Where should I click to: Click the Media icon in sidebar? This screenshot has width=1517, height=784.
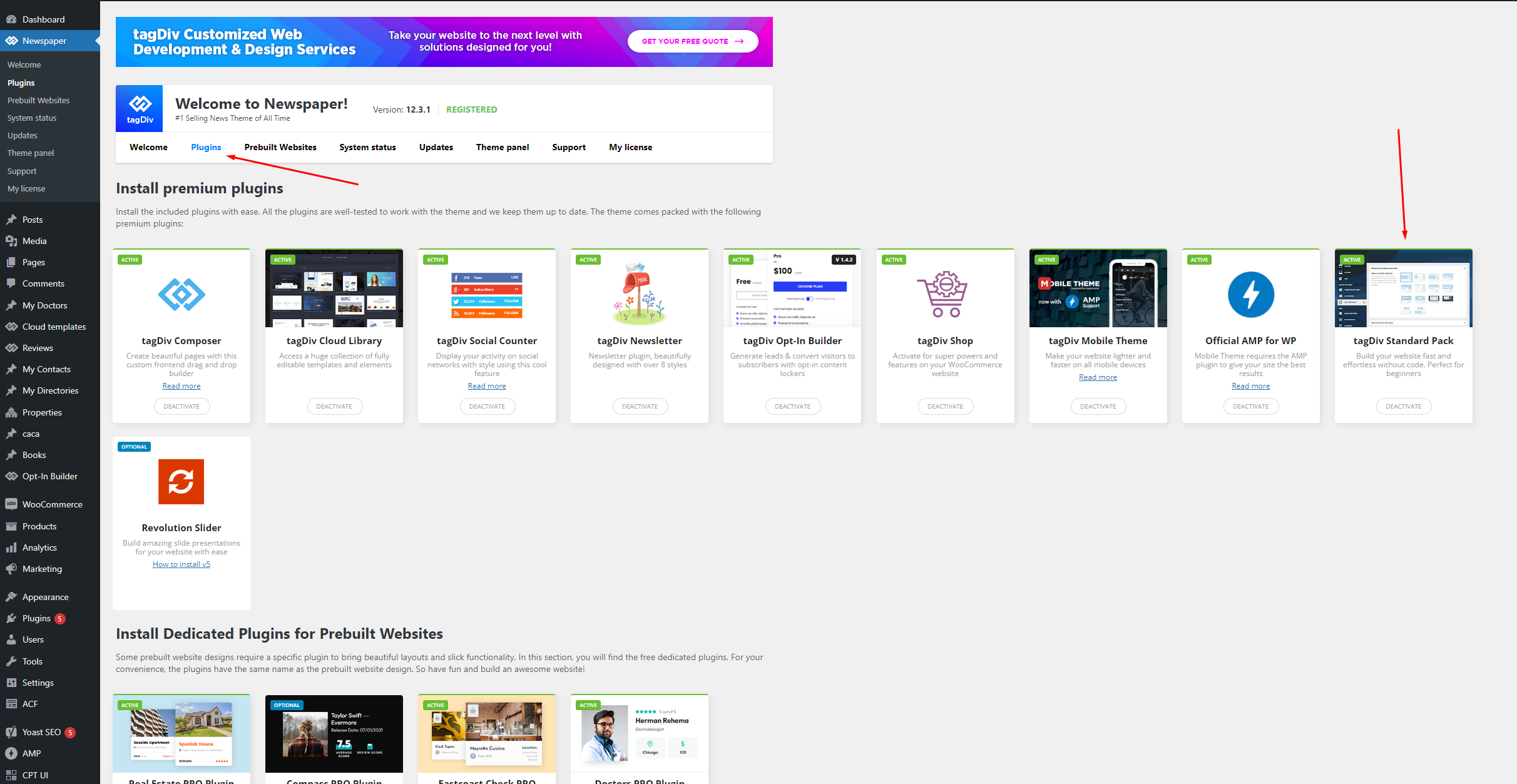pyautogui.click(x=11, y=241)
